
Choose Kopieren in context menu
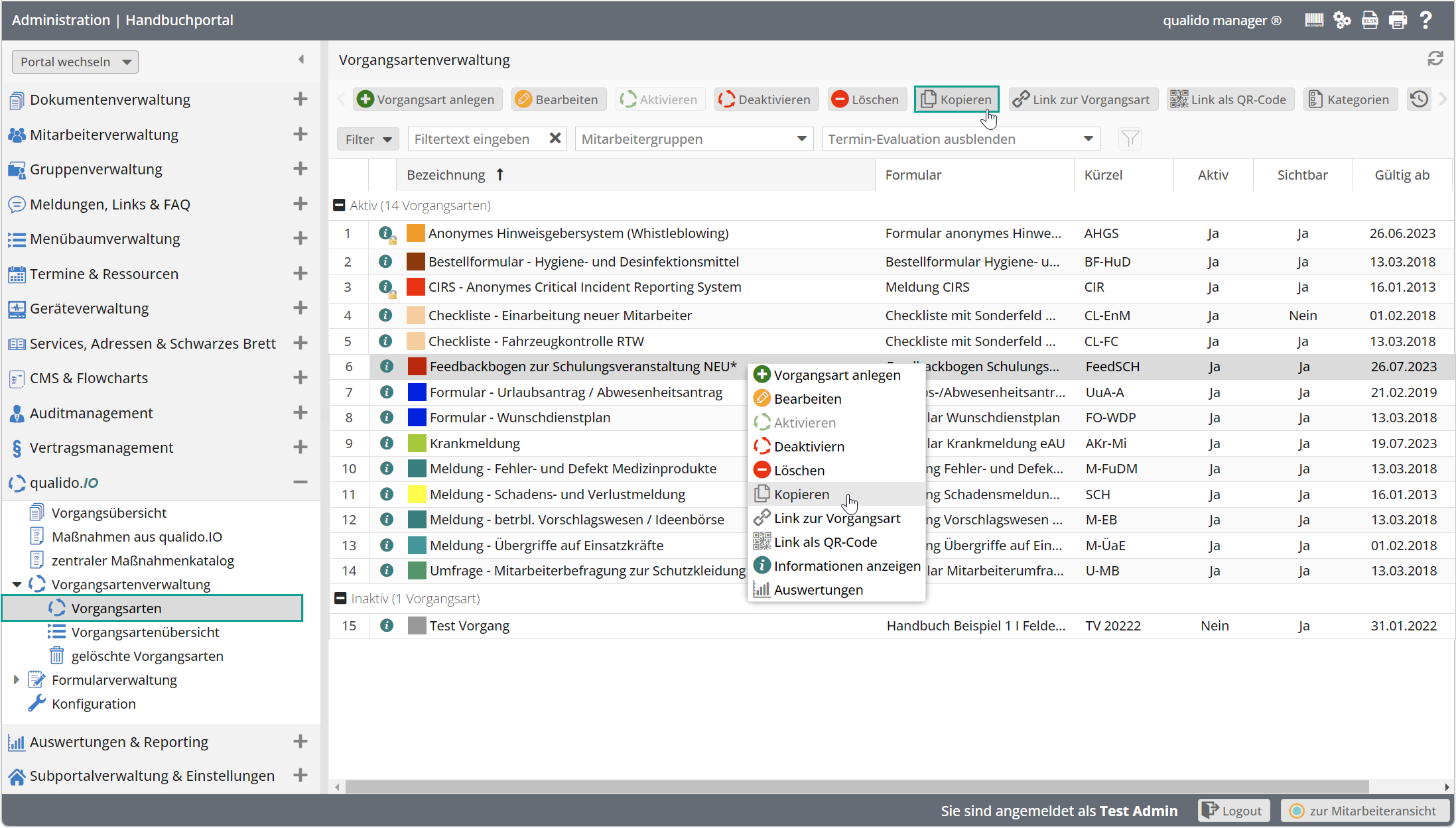[x=836, y=494]
